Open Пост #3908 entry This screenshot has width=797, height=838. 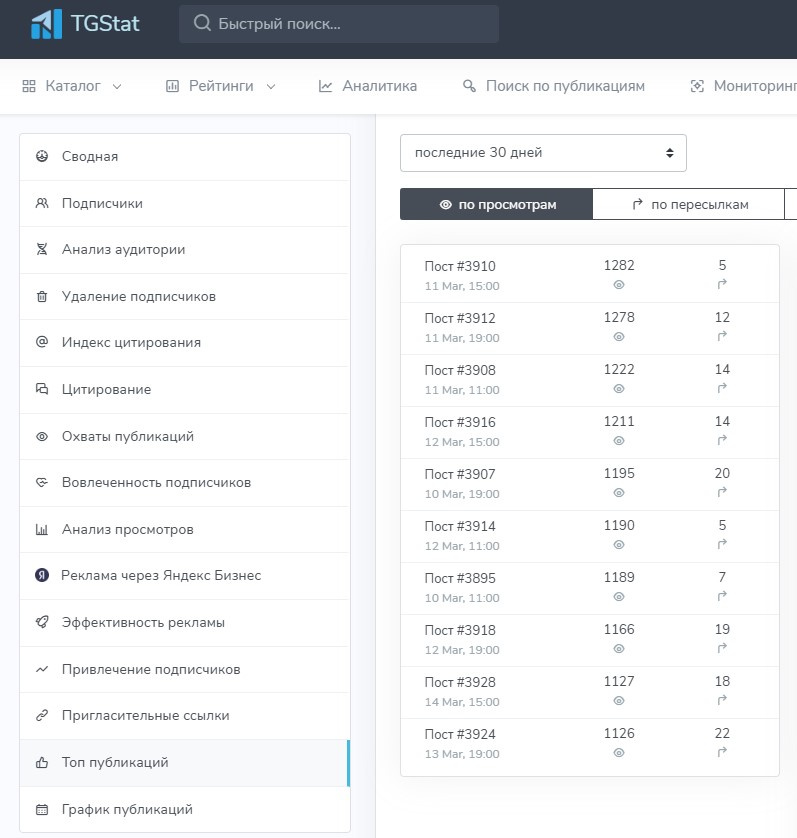[590, 381]
